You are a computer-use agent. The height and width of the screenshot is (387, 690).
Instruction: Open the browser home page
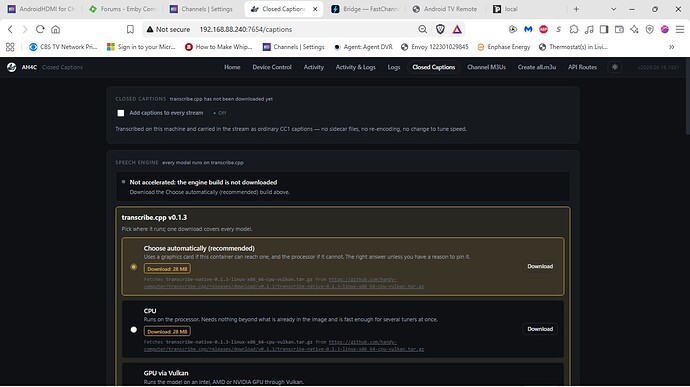pyautogui.click(x=55, y=29)
